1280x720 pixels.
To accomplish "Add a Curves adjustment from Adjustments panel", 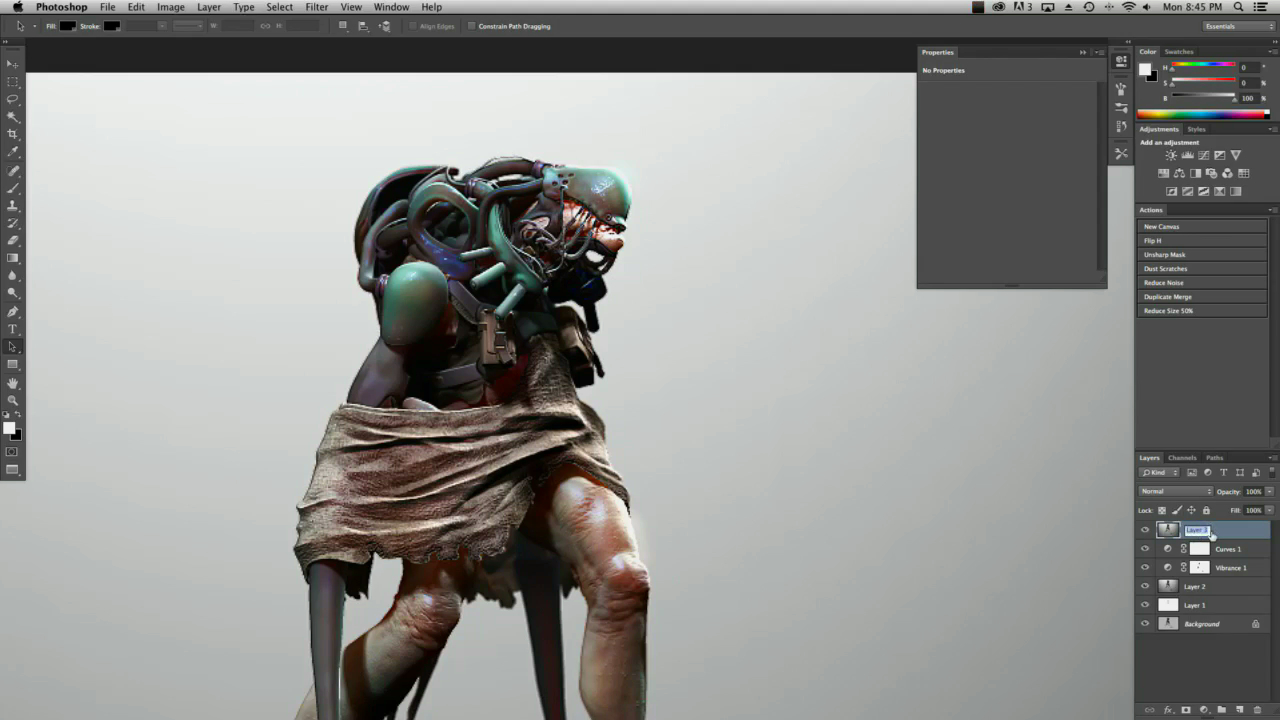I will tap(1203, 155).
